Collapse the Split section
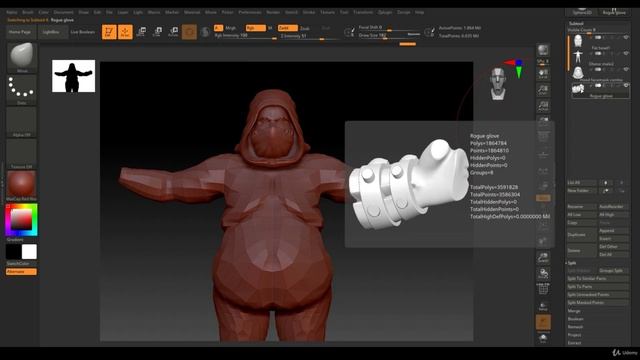640x360 pixels. (572, 263)
